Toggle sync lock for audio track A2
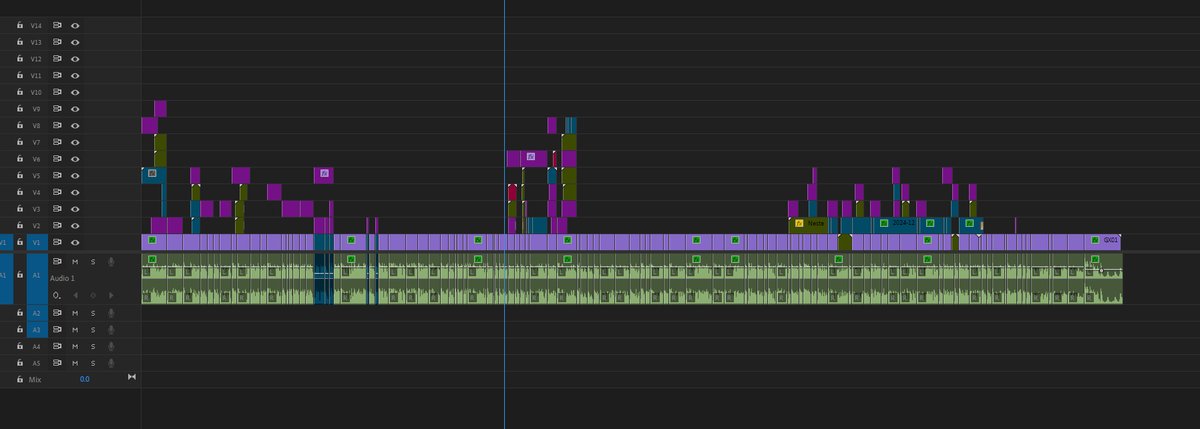This screenshot has height=429, width=1200. [x=57, y=313]
